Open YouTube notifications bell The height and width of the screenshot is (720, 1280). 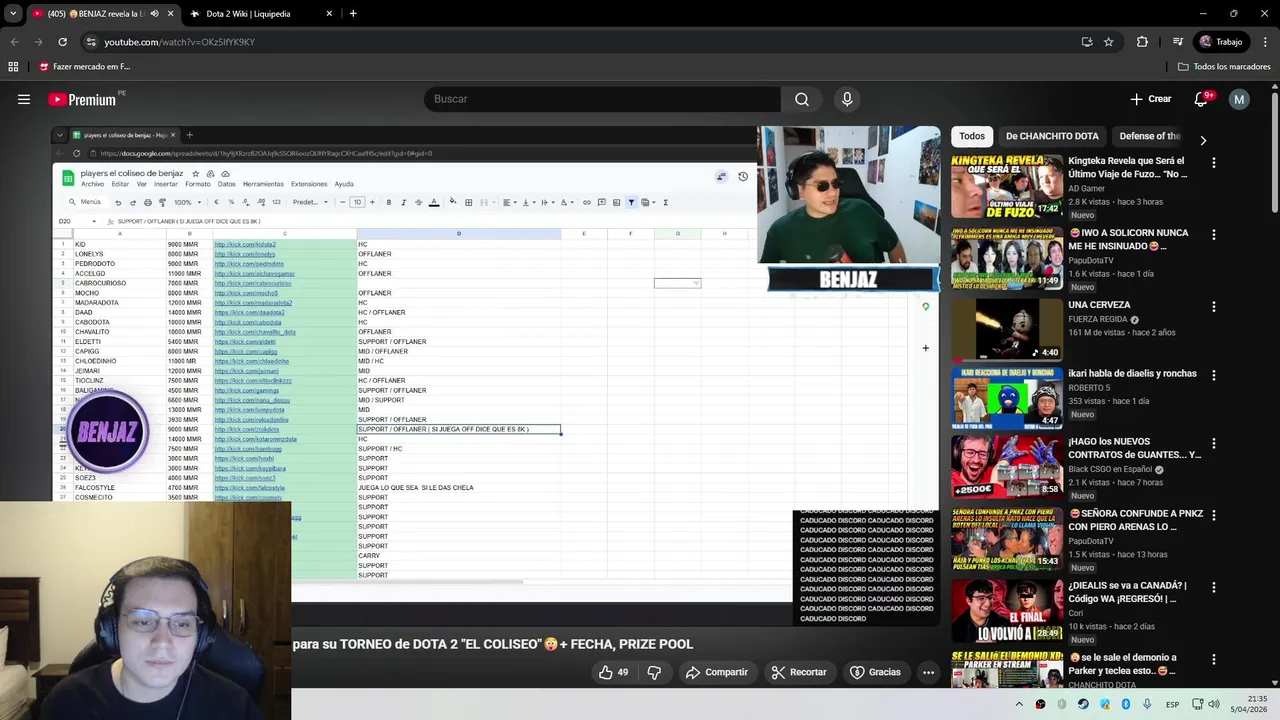1202,99
